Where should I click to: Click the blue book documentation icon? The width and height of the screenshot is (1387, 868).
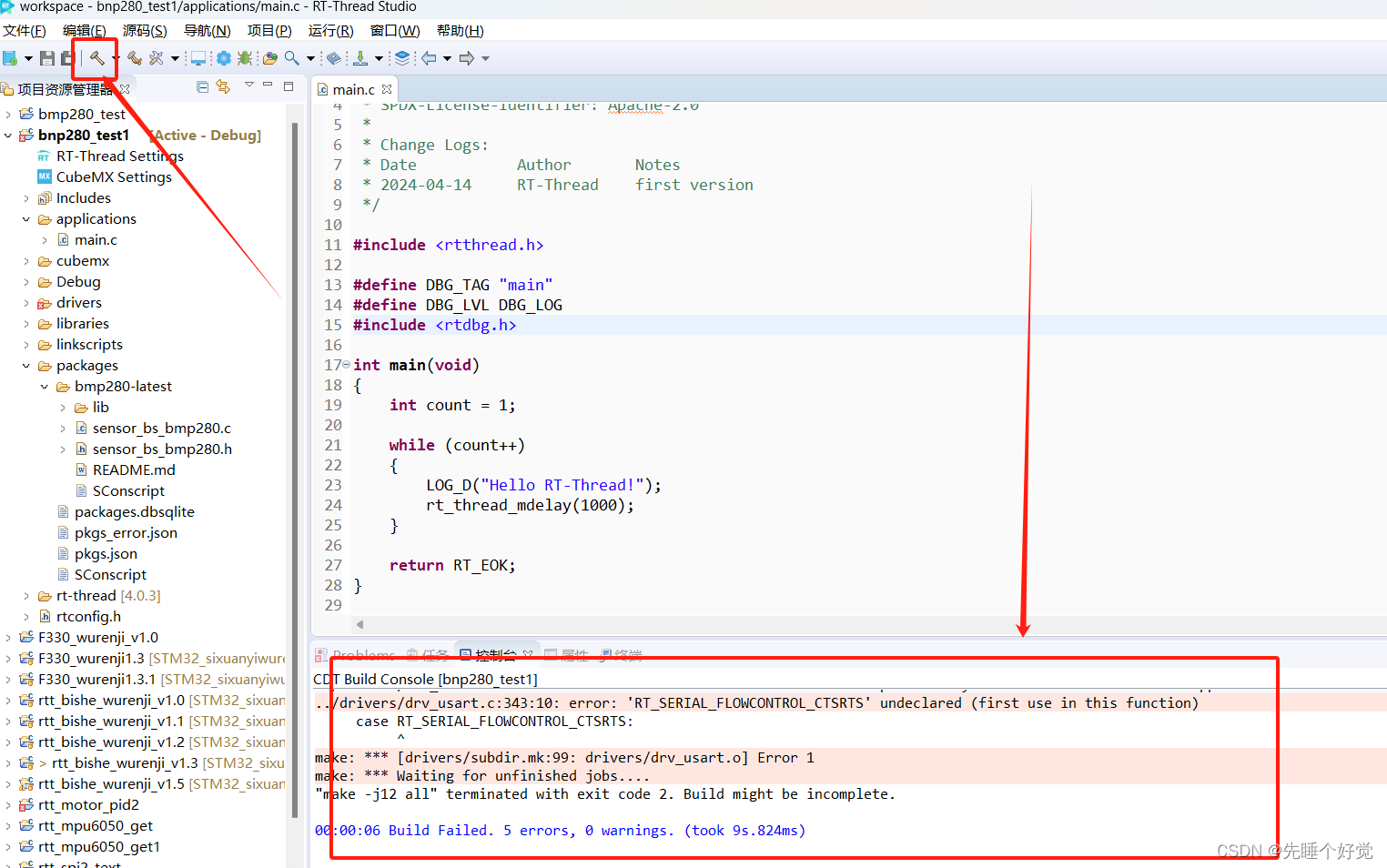pyautogui.click(x=334, y=58)
